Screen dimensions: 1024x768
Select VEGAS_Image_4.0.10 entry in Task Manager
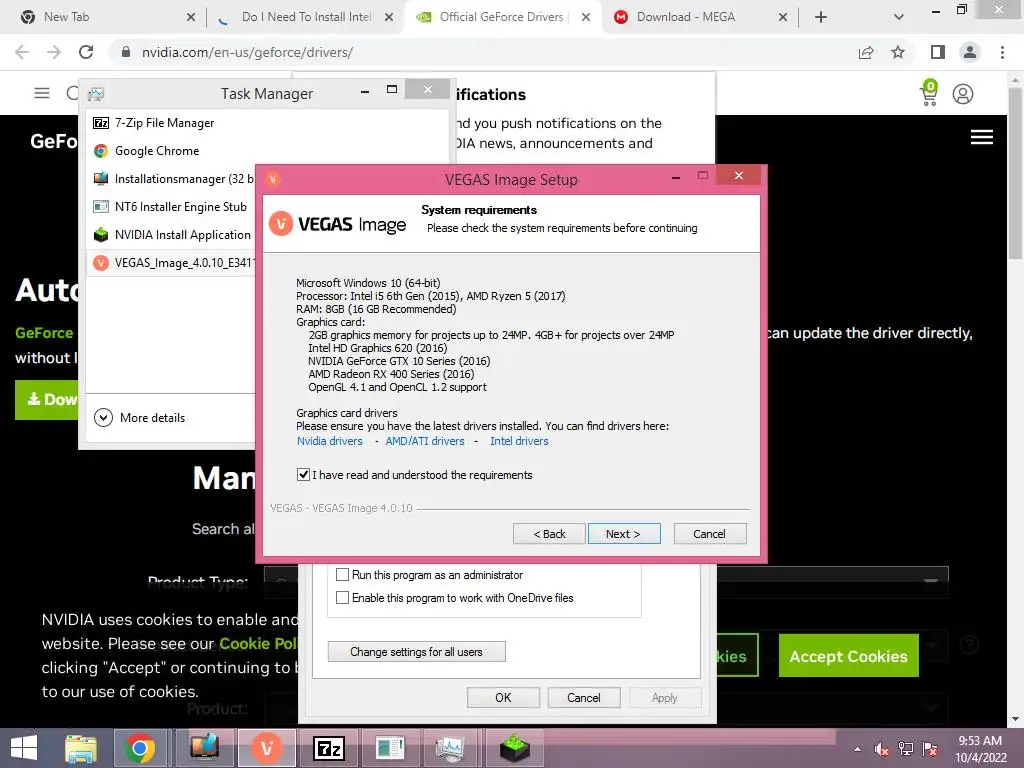click(x=171, y=263)
